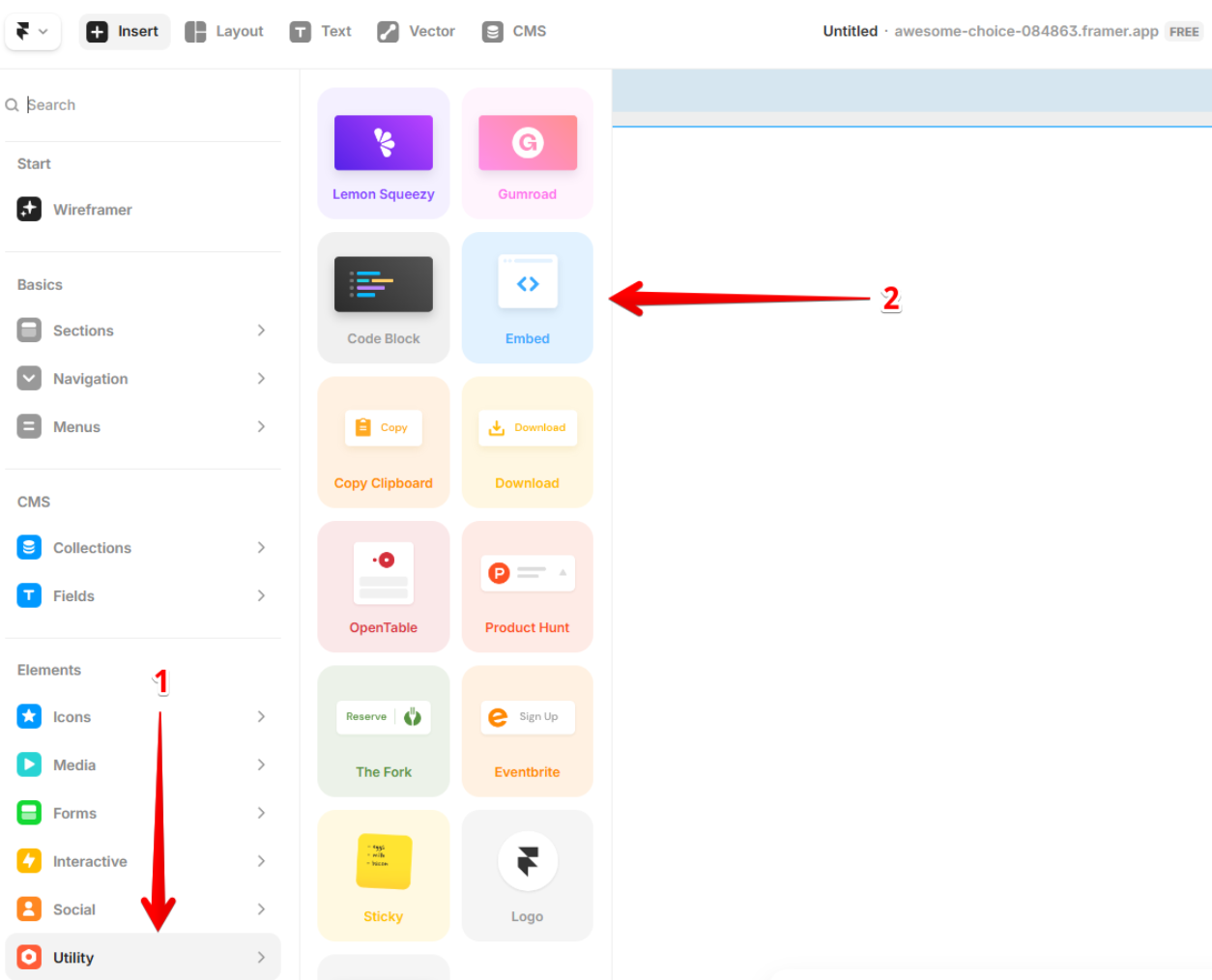The height and width of the screenshot is (980, 1212).
Task: Click the Fields icon
Action: click(x=29, y=595)
